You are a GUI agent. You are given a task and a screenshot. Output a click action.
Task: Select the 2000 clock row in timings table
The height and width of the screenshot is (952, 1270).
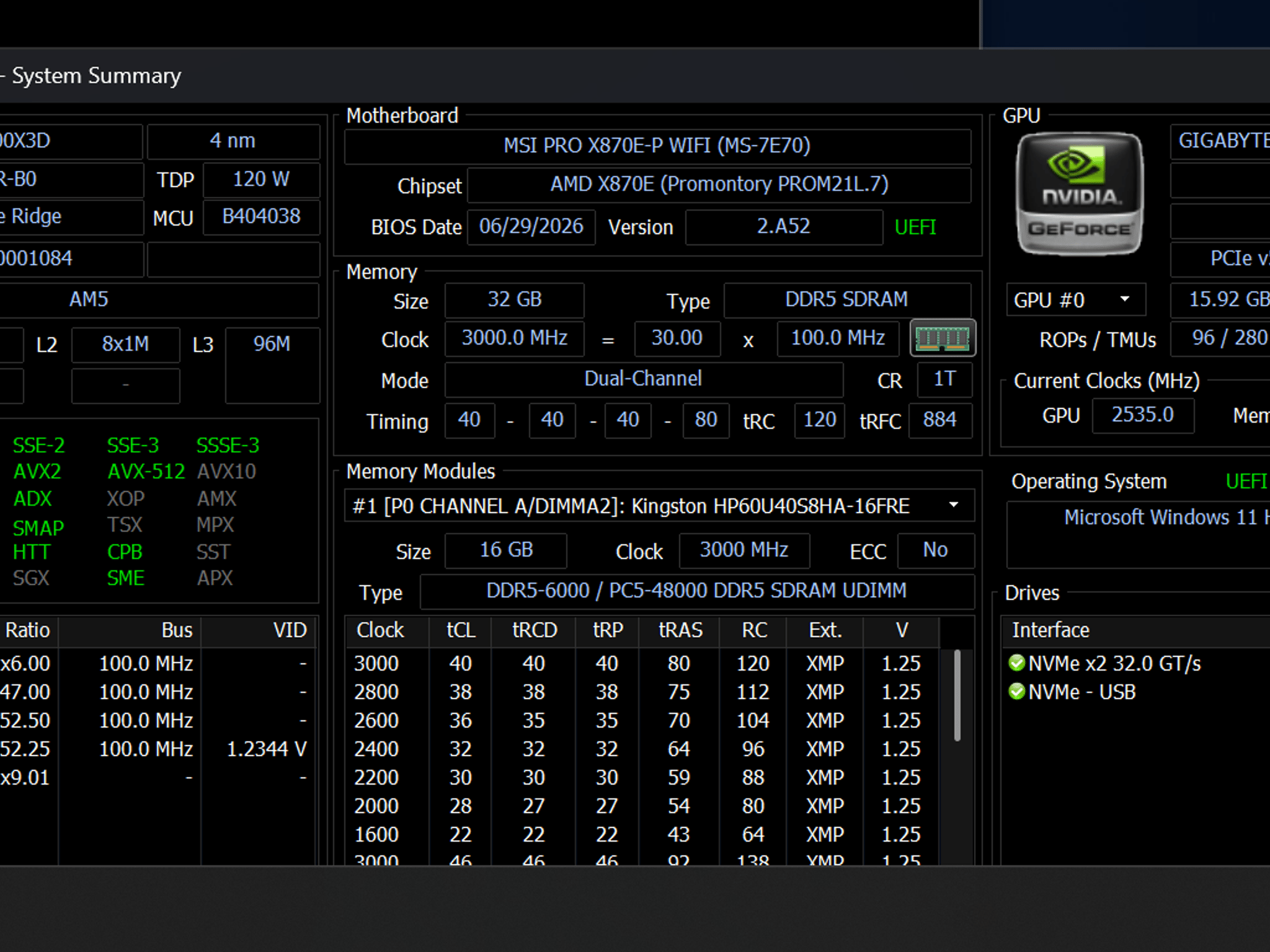(642, 806)
